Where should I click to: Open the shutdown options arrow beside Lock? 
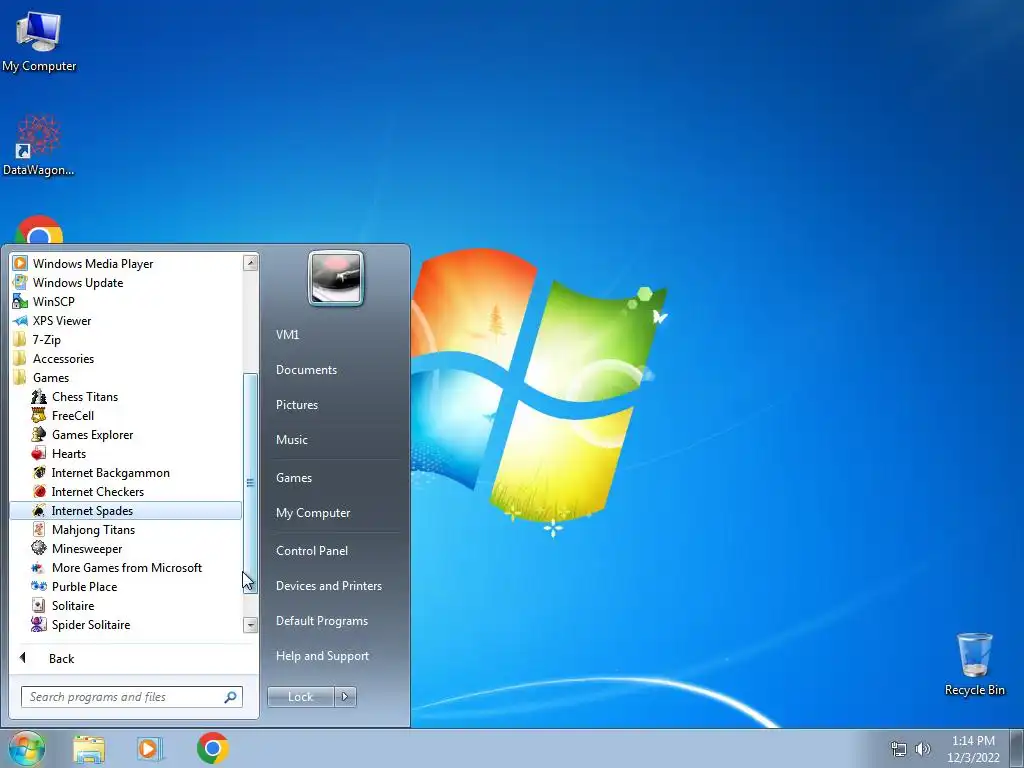(345, 697)
